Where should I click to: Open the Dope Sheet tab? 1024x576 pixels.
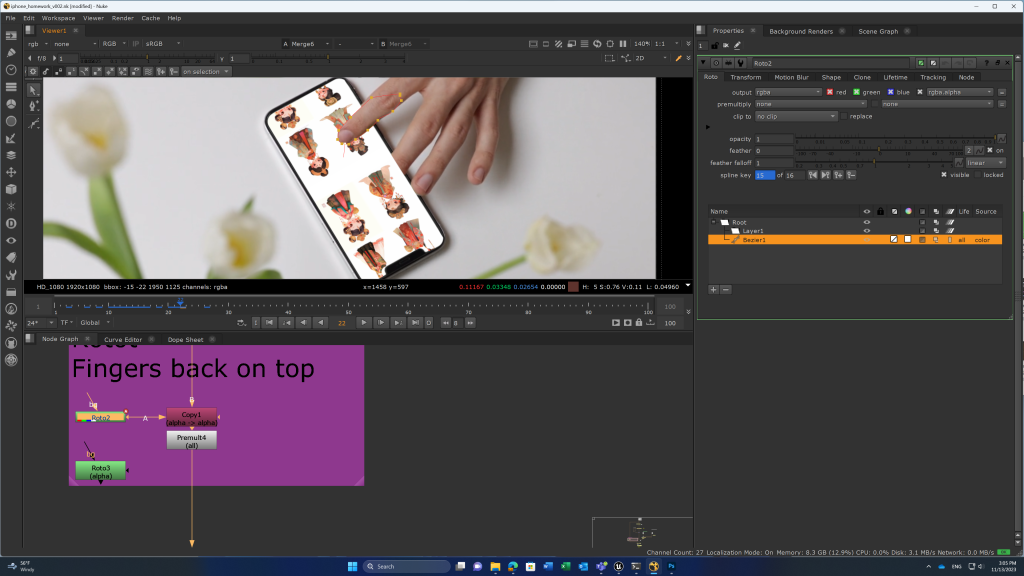185,340
